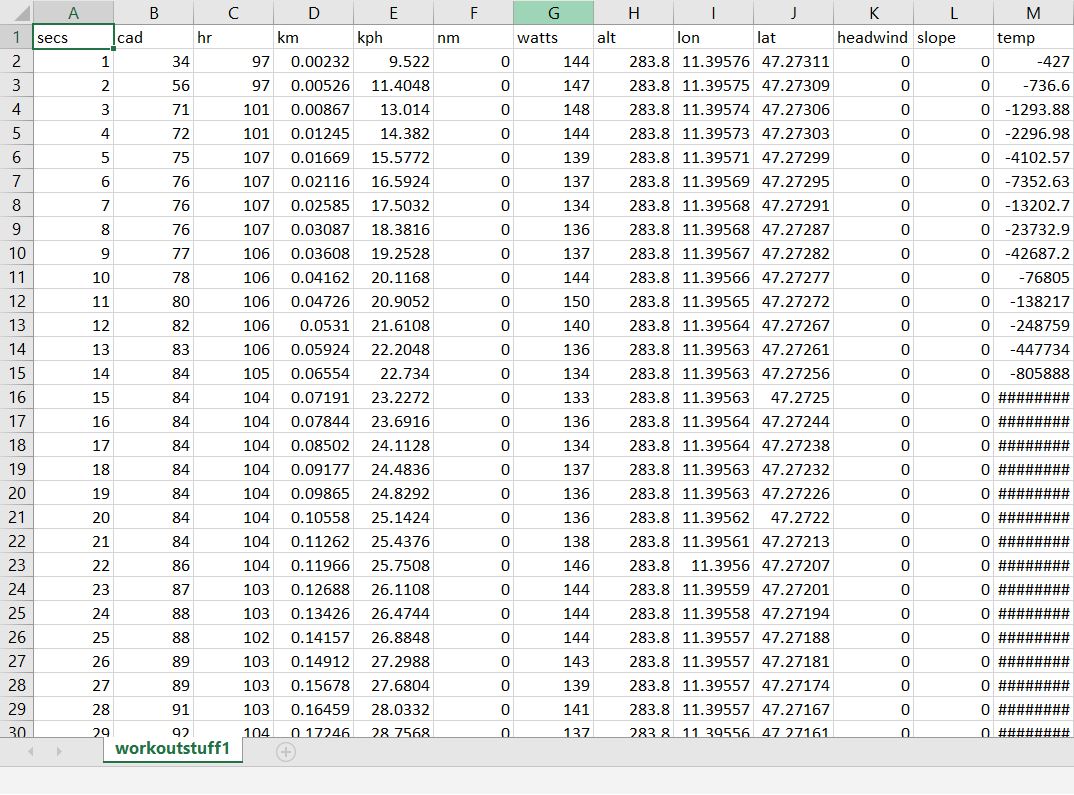Go to previous sheet arrow
The width and height of the screenshot is (1074, 795).
click(x=31, y=752)
